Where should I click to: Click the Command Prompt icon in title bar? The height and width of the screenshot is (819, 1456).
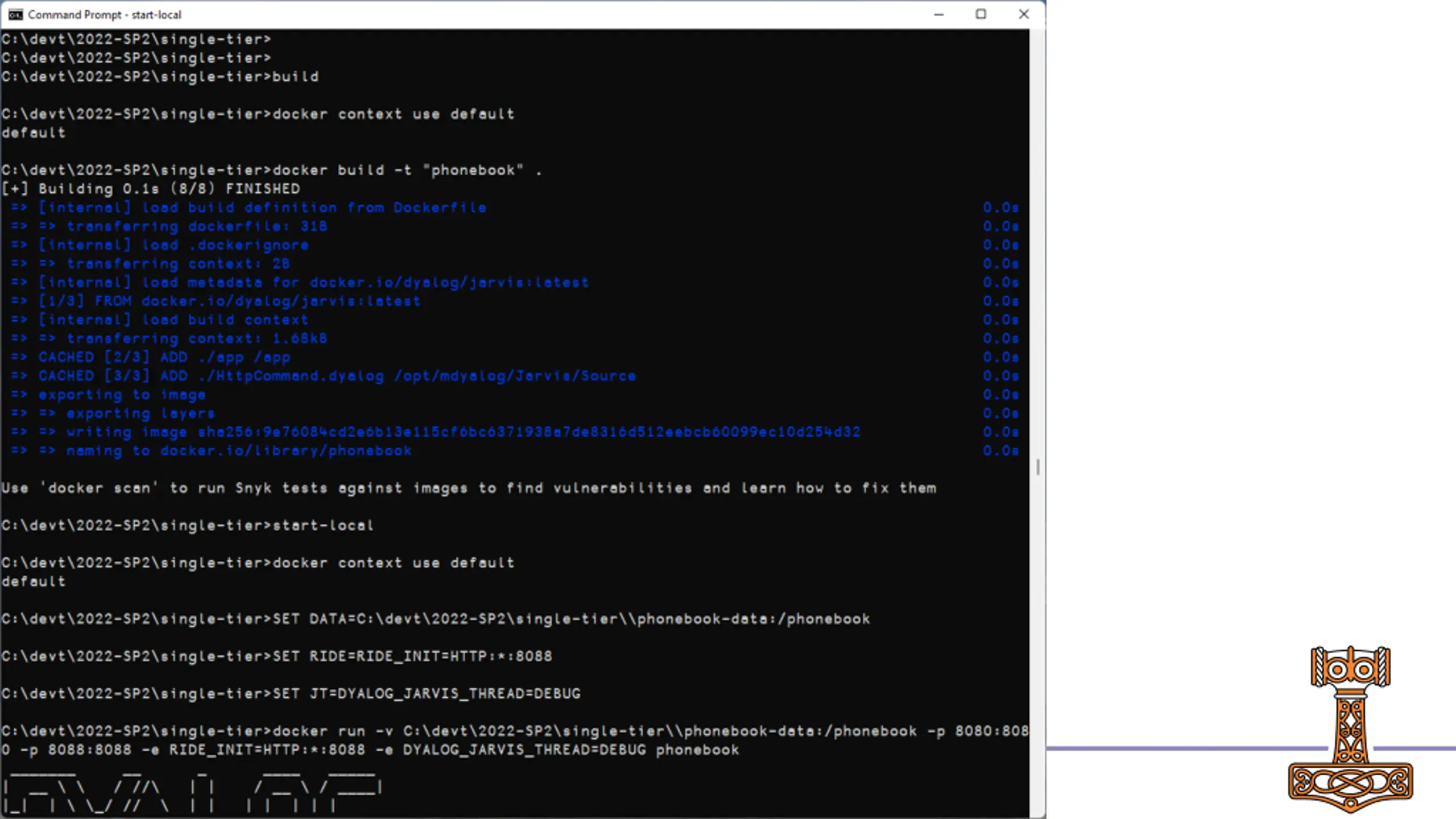click(15, 15)
